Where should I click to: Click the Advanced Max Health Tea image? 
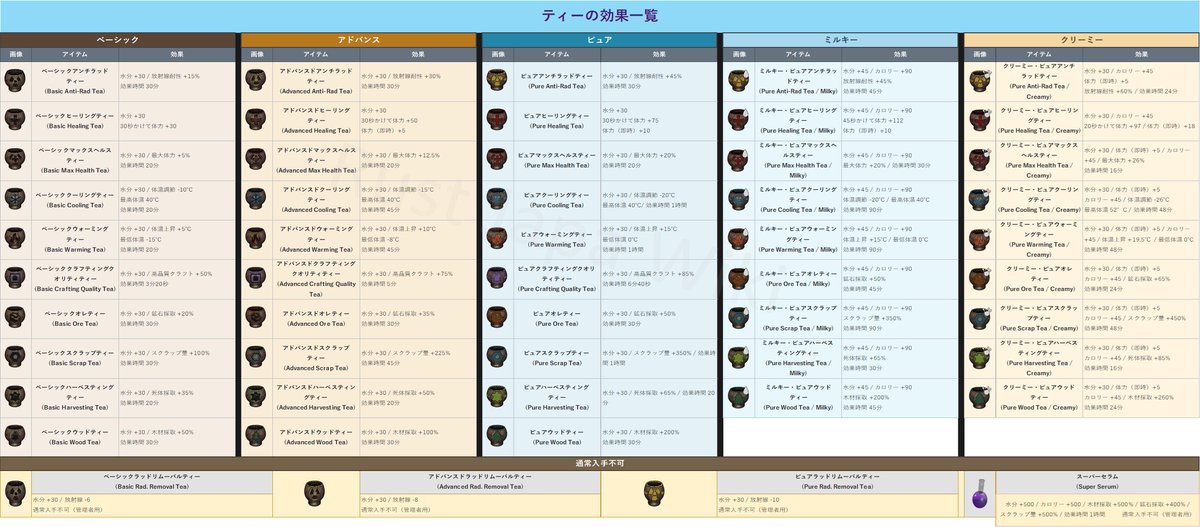[255, 159]
